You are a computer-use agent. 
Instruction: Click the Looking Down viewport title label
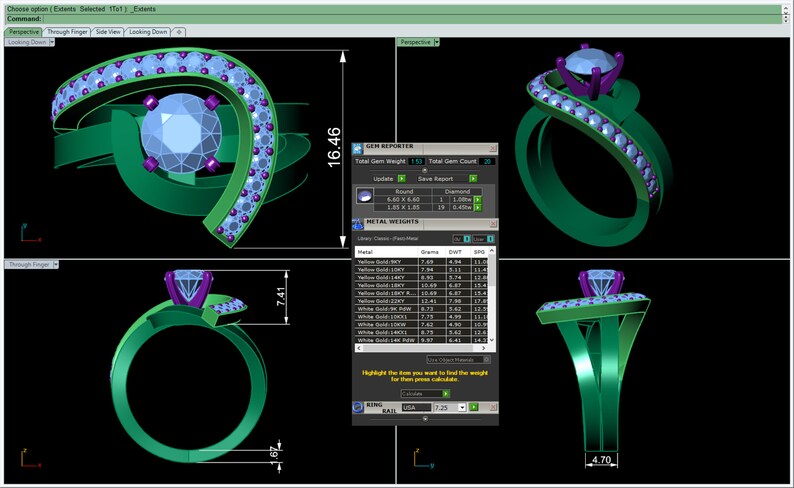click(x=27, y=43)
